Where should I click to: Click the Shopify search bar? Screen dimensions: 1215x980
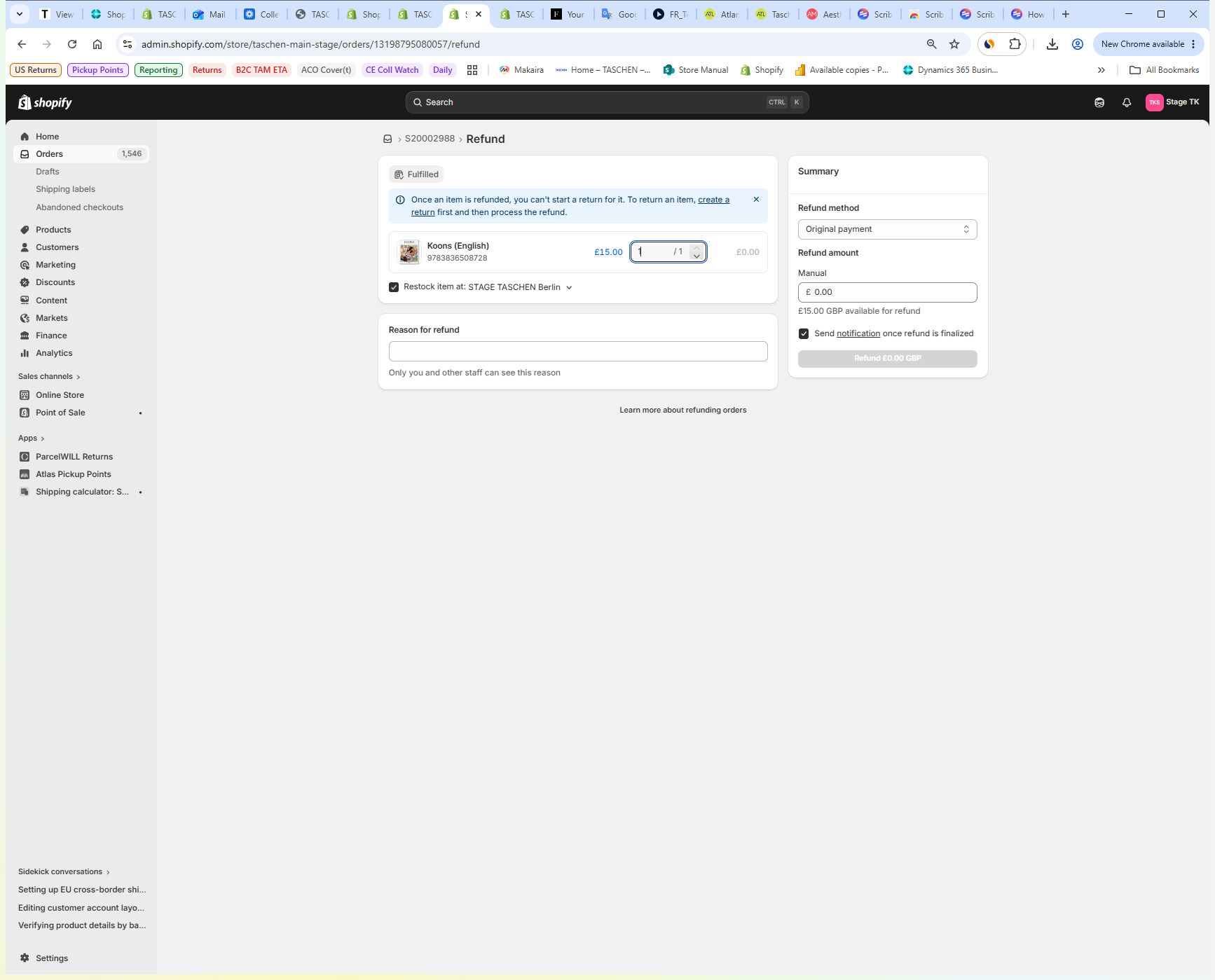pyautogui.click(x=607, y=102)
